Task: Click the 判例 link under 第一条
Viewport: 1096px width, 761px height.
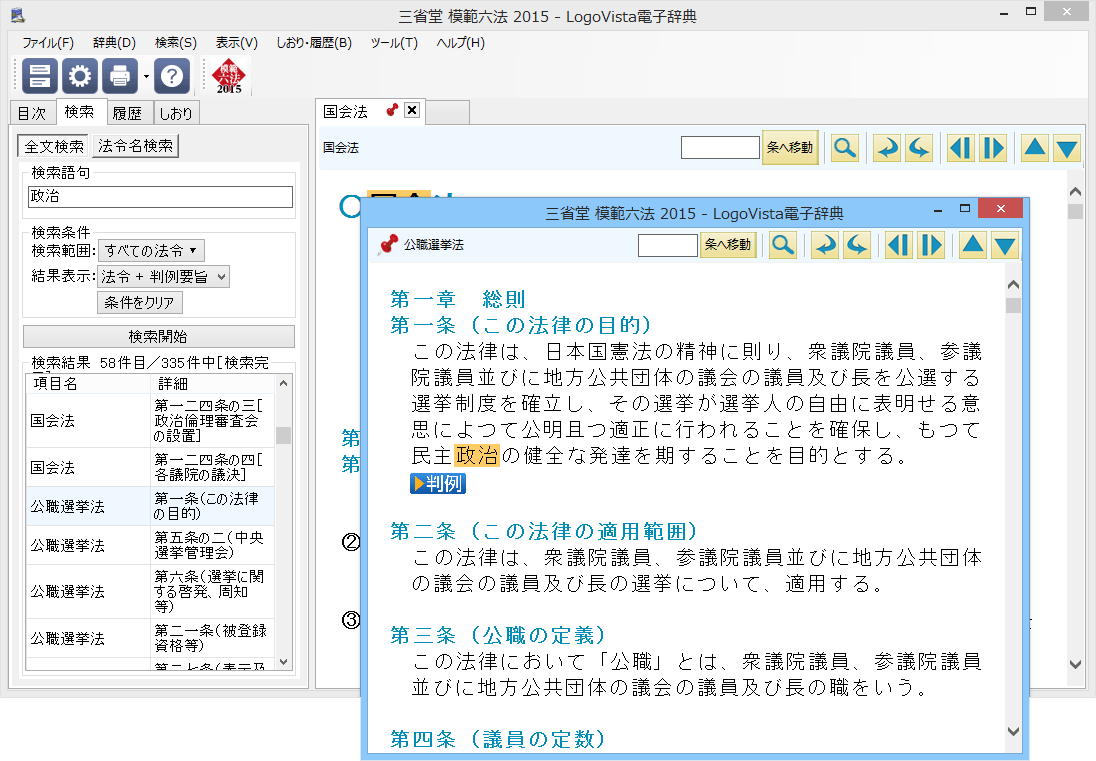Action: pyautogui.click(x=438, y=484)
